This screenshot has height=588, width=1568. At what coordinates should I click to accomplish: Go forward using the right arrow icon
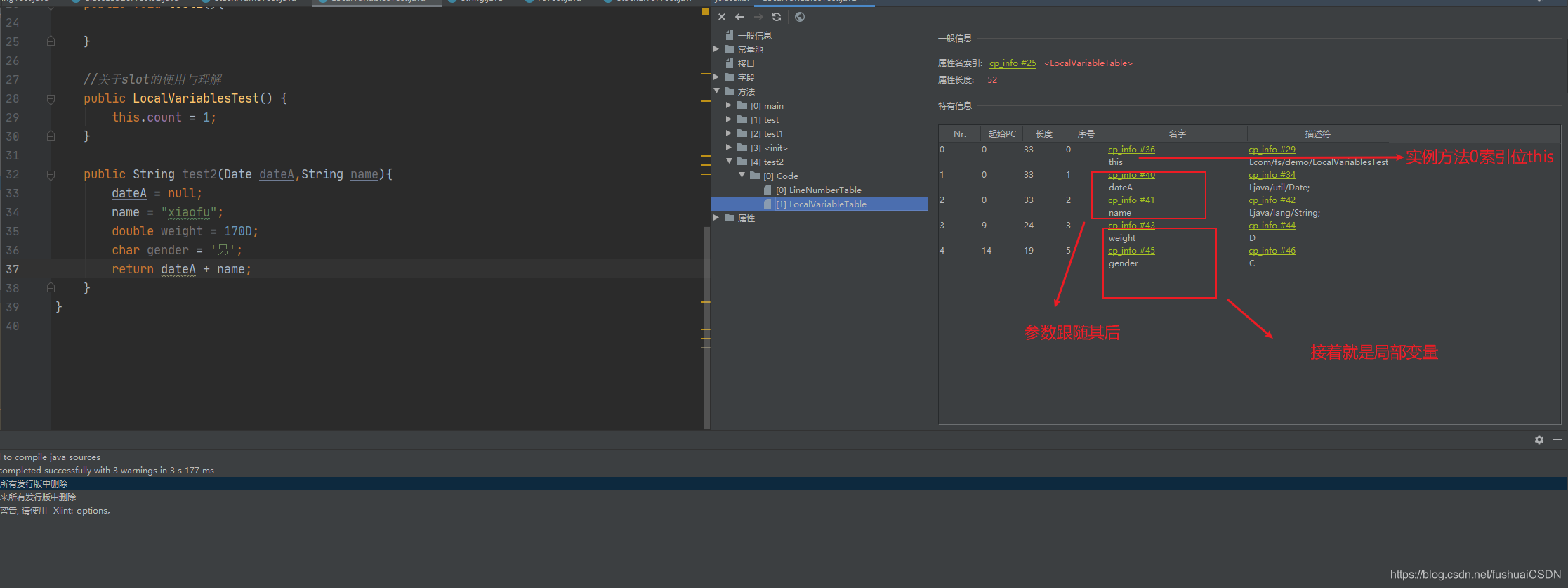click(x=758, y=17)
